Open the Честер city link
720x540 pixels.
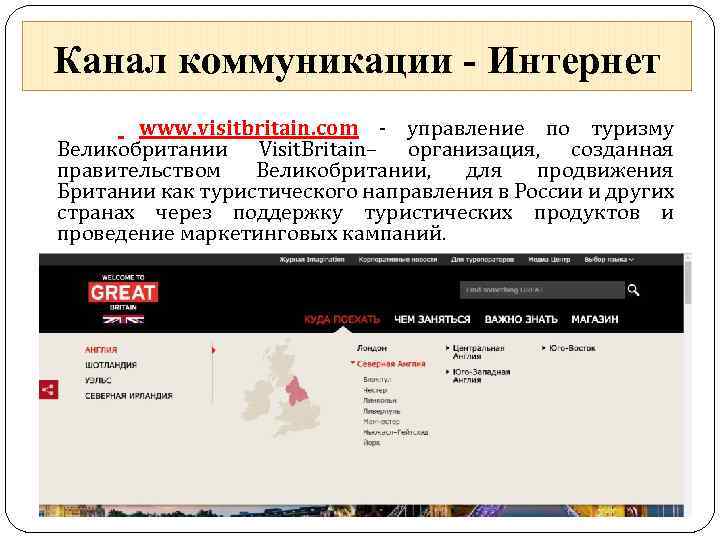(x=375, y=390)
